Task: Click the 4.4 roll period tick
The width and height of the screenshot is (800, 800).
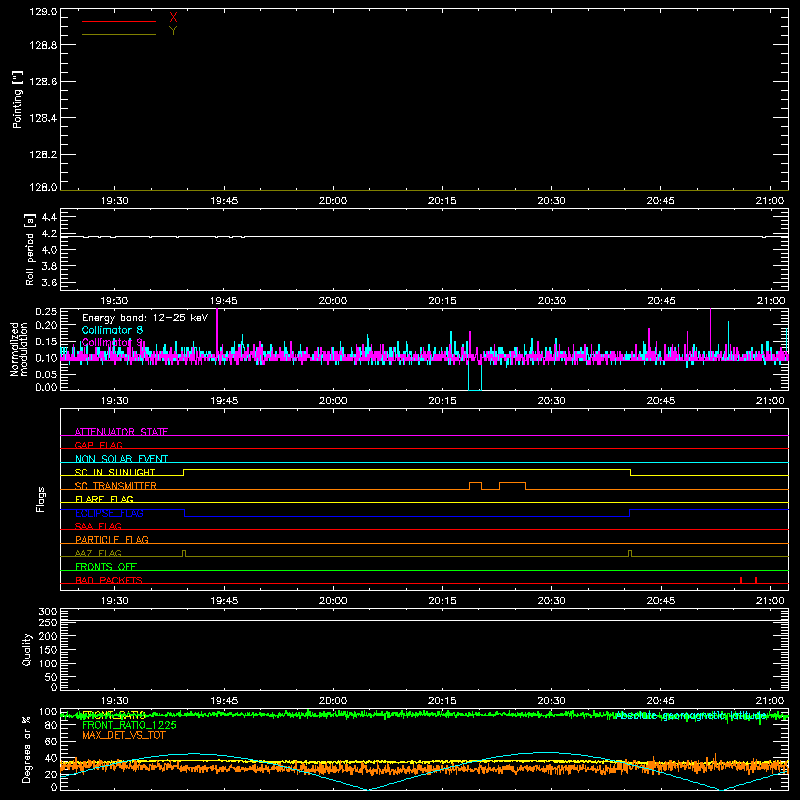Action: pos(49,217)
